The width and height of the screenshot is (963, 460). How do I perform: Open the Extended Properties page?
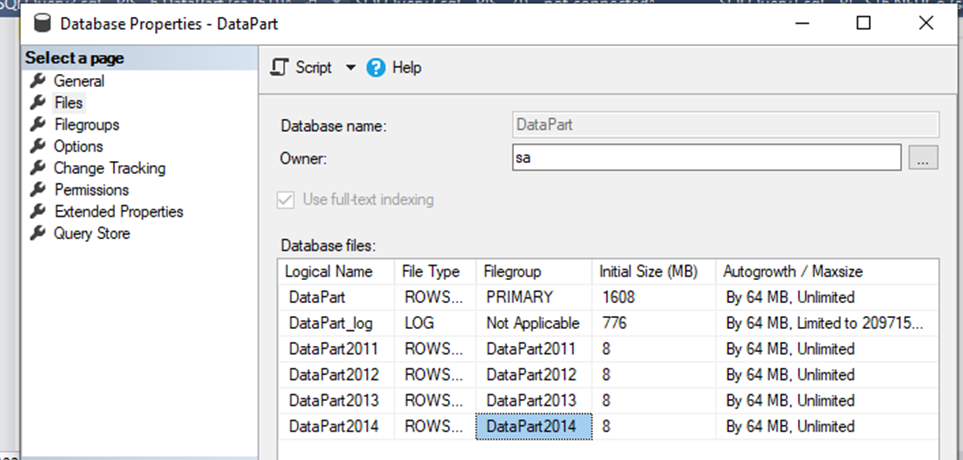[x=118, y=212]
